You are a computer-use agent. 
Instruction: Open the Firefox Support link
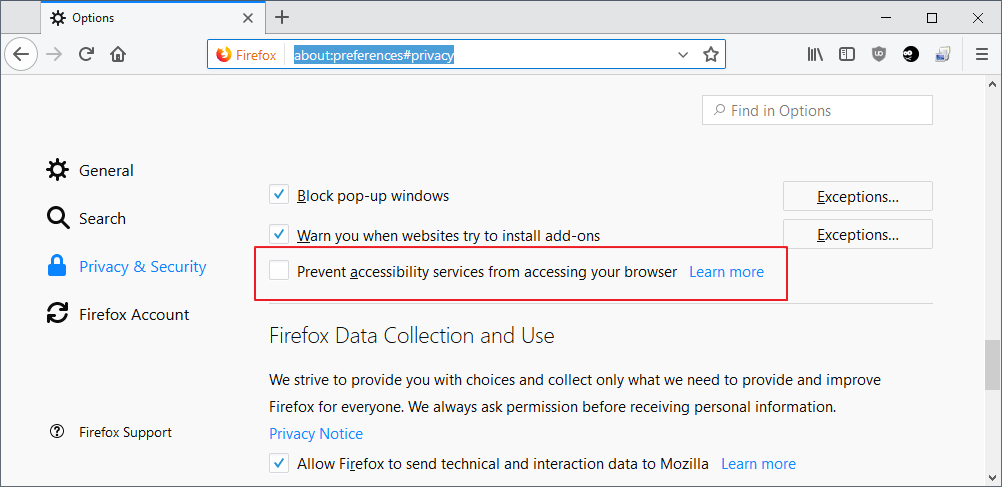click(x=125, y=432)
